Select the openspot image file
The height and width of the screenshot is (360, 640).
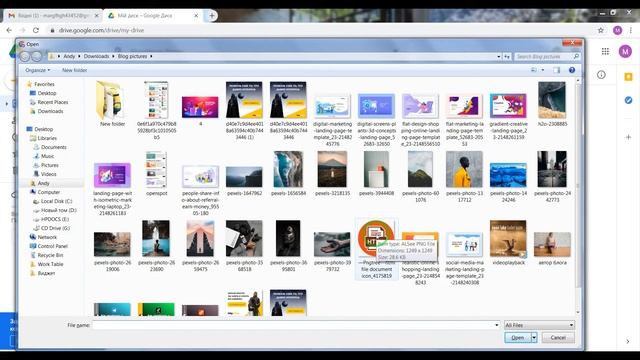[156, 173]
